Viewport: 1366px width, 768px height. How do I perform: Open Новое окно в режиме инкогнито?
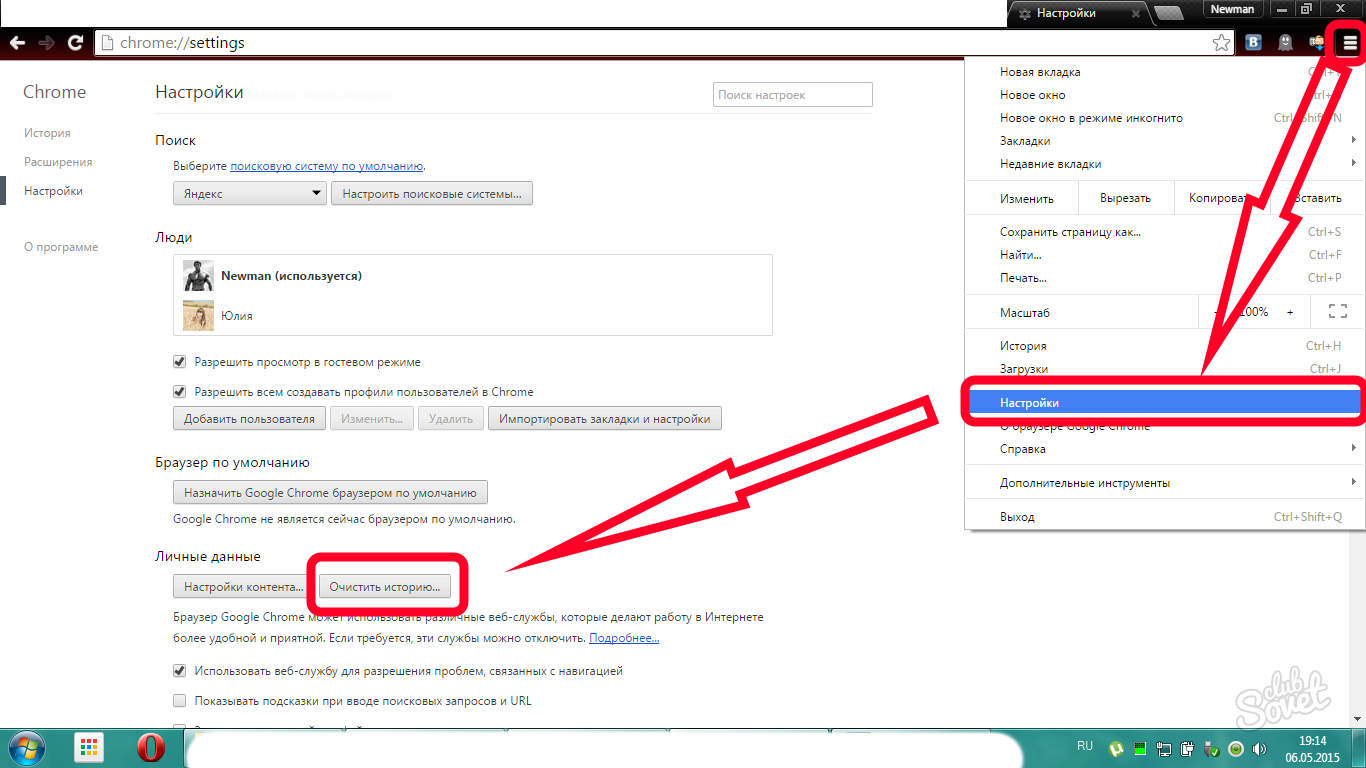point(1164,118)
